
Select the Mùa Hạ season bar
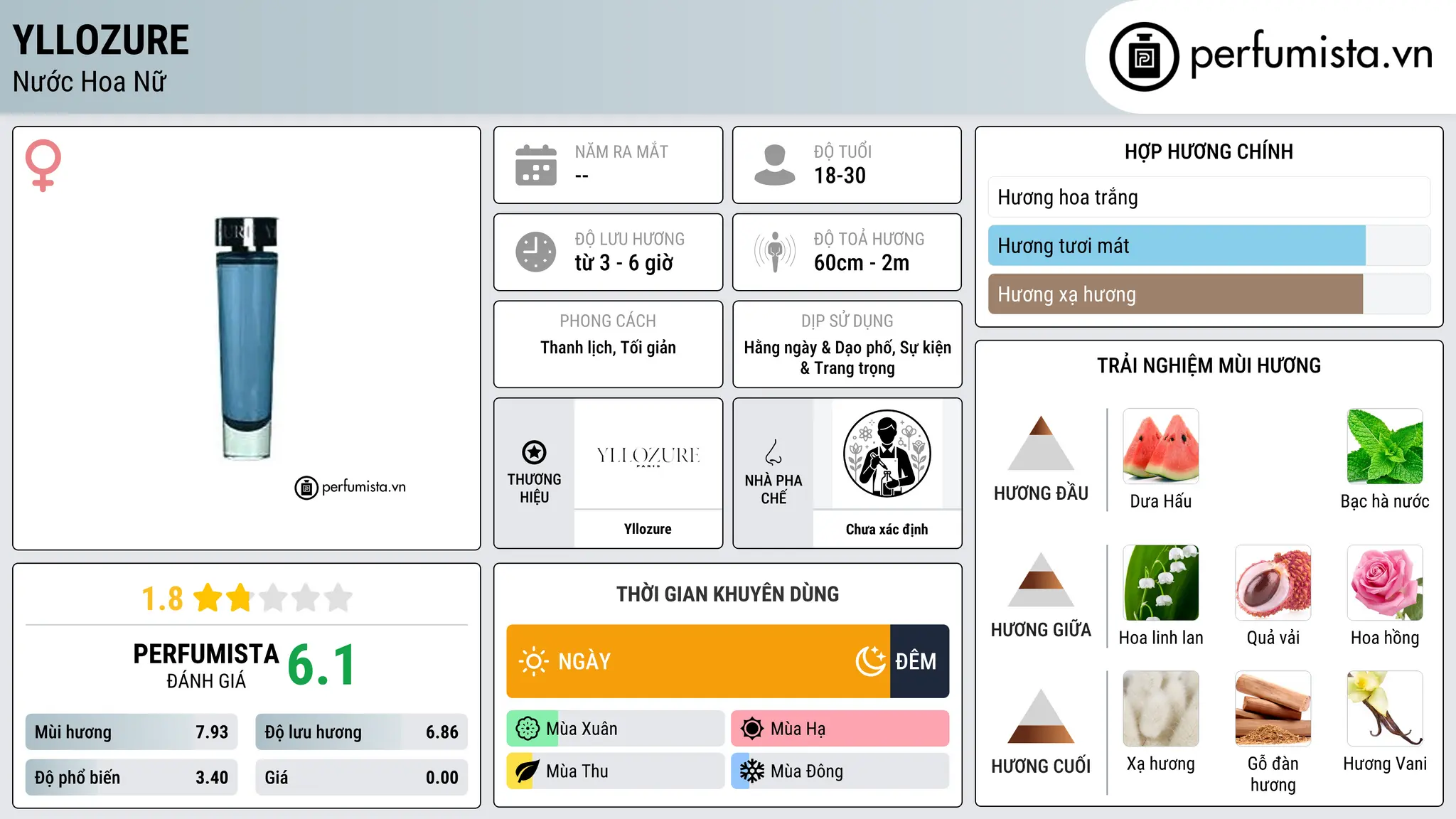pyautogui.click(x=840, y=729)
